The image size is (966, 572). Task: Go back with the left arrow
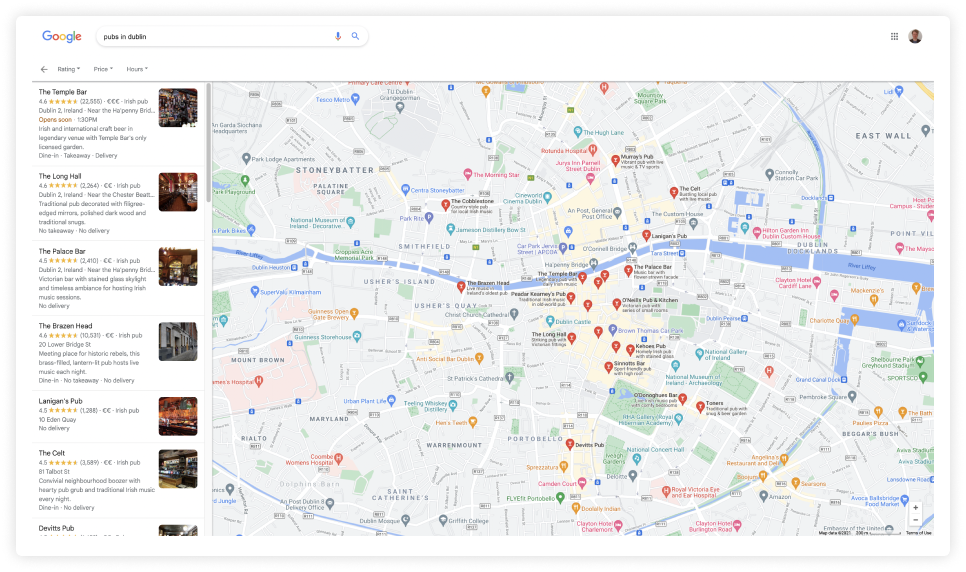[44, 69]
